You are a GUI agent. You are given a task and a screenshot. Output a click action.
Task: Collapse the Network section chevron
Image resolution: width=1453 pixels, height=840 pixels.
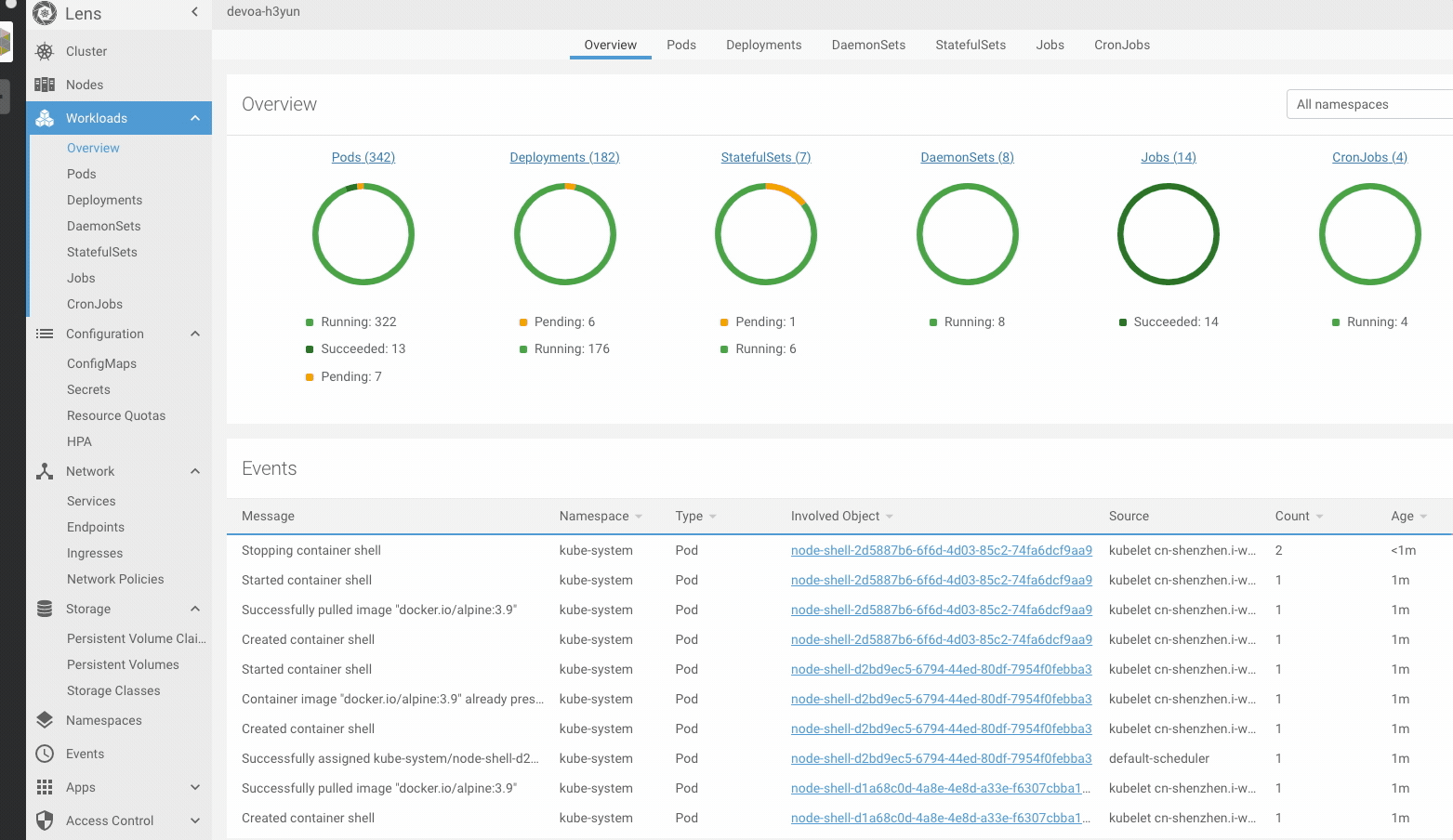[195, 471]
